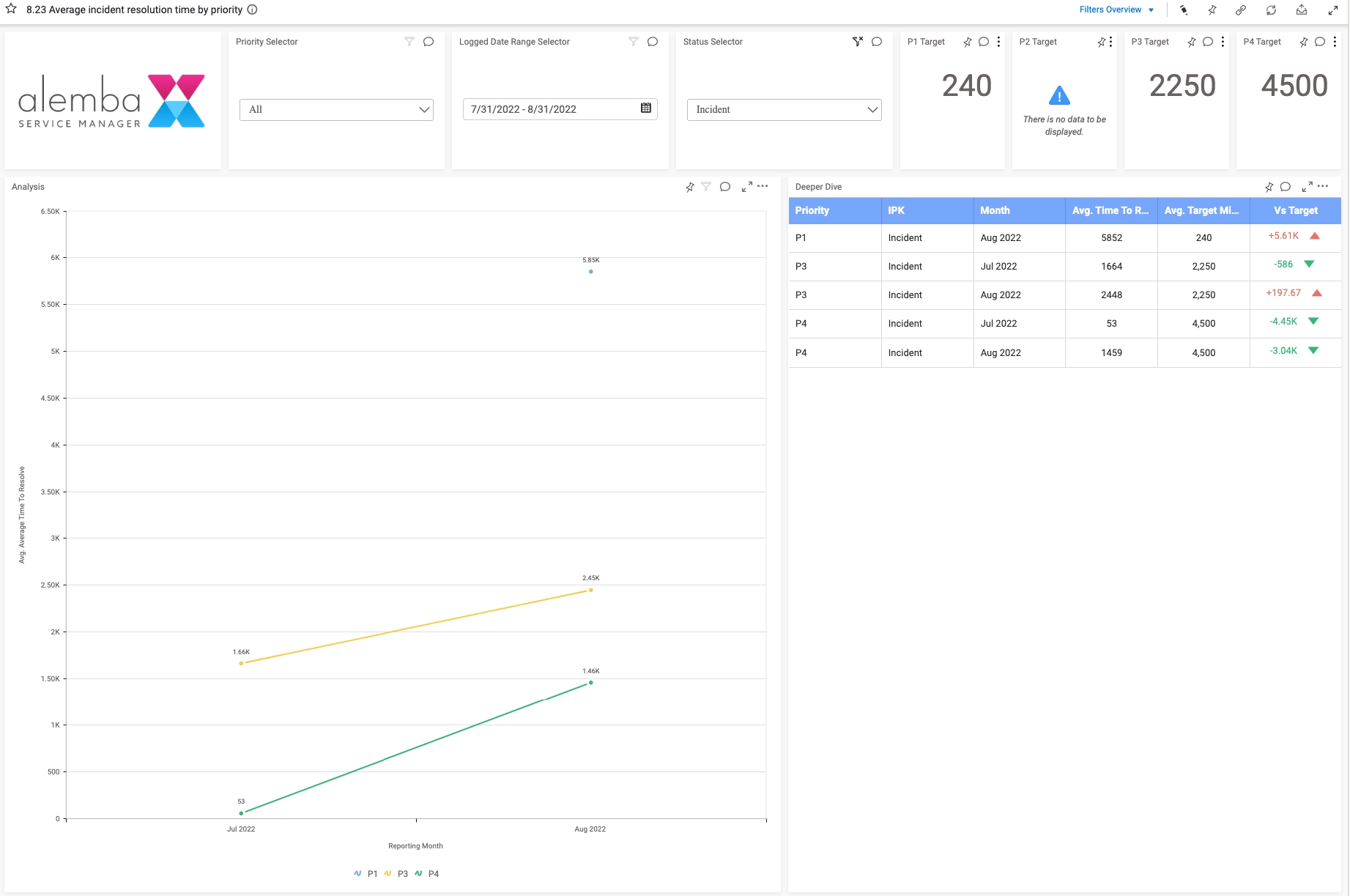Click the highlighter pen icon in top toolbar
1350x896 pixels.
[x=1184, y=10]
